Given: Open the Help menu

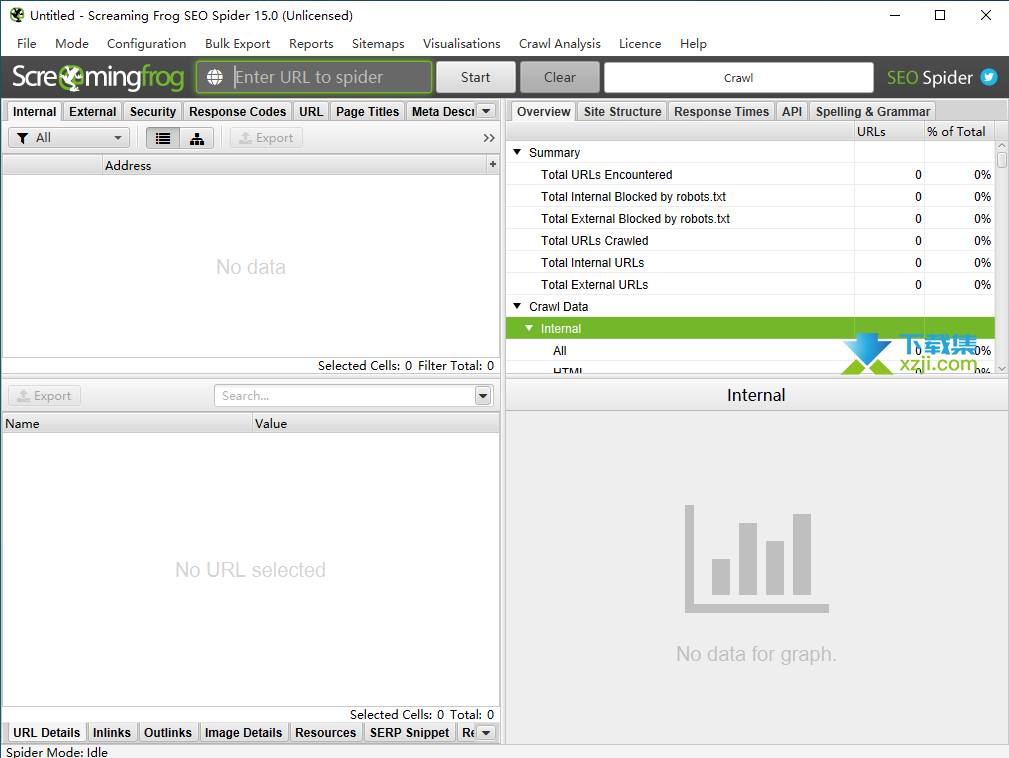Looking at the screenshot, I should tap(693, 44).
